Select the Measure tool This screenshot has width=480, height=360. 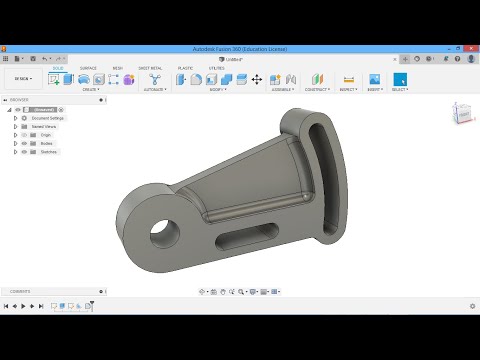click(x=349, y=79)
